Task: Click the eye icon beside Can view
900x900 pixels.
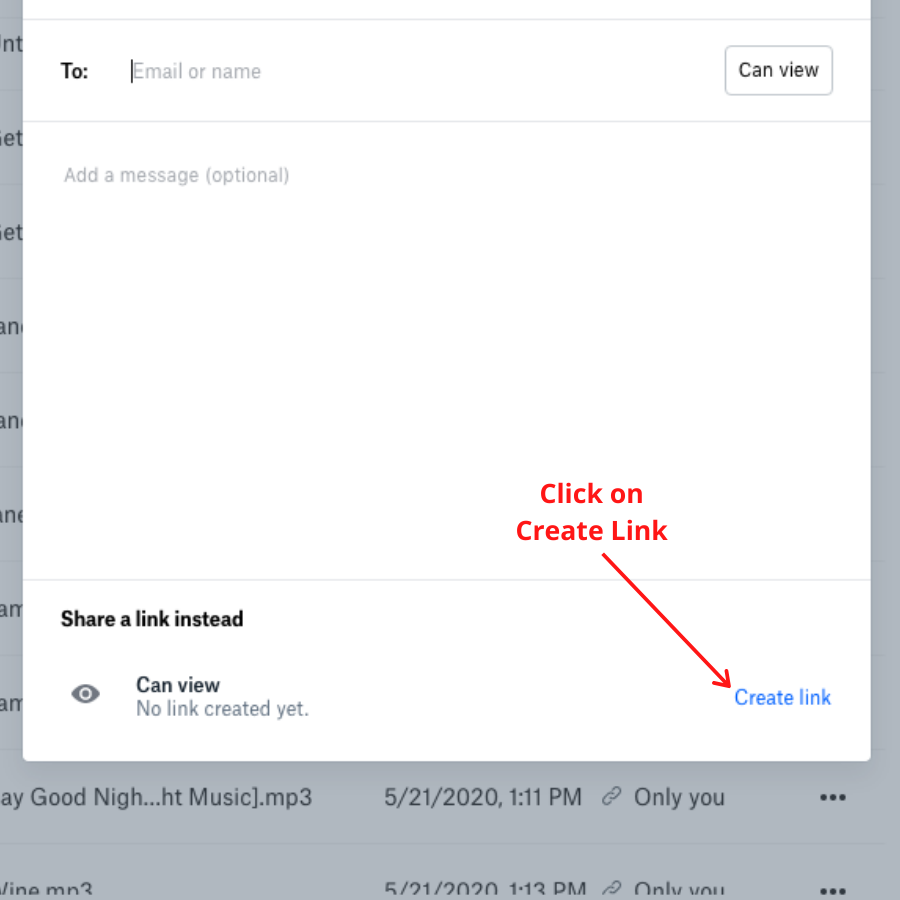Action: [x=86, y=694]
